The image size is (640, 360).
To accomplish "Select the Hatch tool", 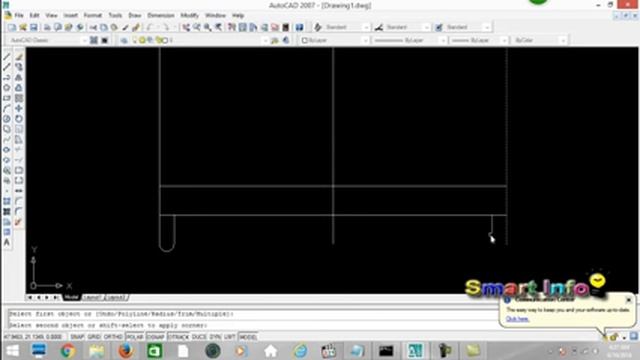I will point(7,201).
